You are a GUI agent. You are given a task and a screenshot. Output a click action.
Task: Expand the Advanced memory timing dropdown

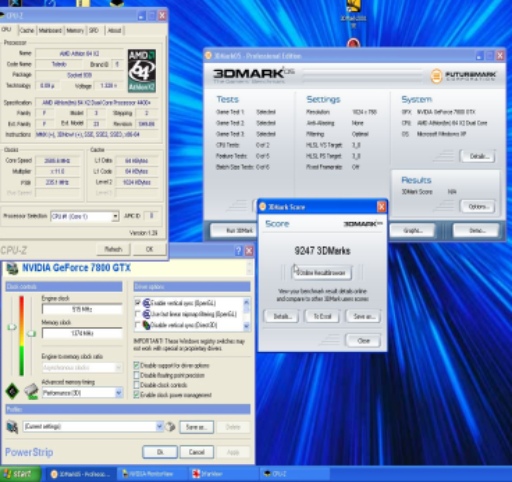118,393
